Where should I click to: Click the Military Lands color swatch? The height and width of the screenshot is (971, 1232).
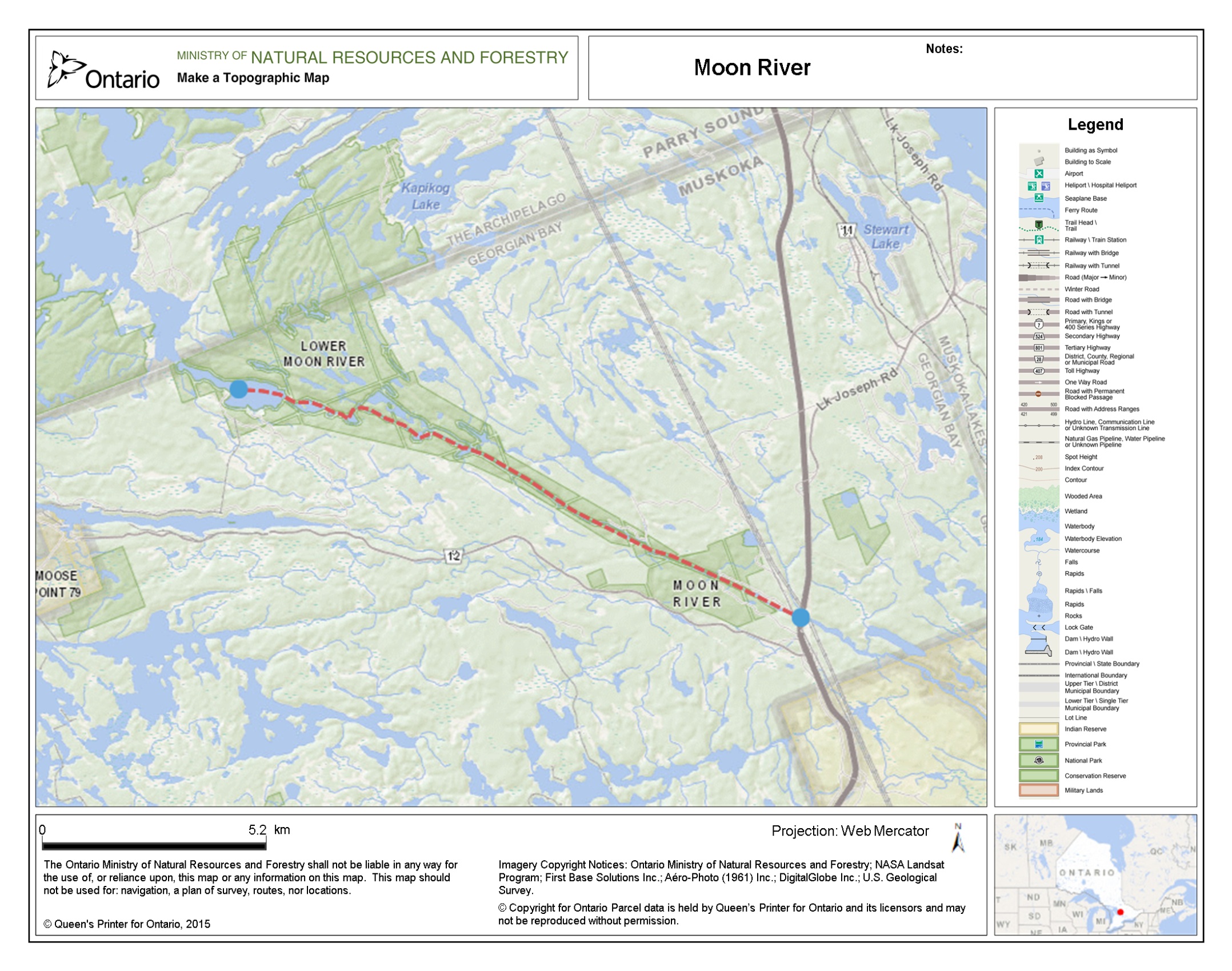(x=1038, y=791)
